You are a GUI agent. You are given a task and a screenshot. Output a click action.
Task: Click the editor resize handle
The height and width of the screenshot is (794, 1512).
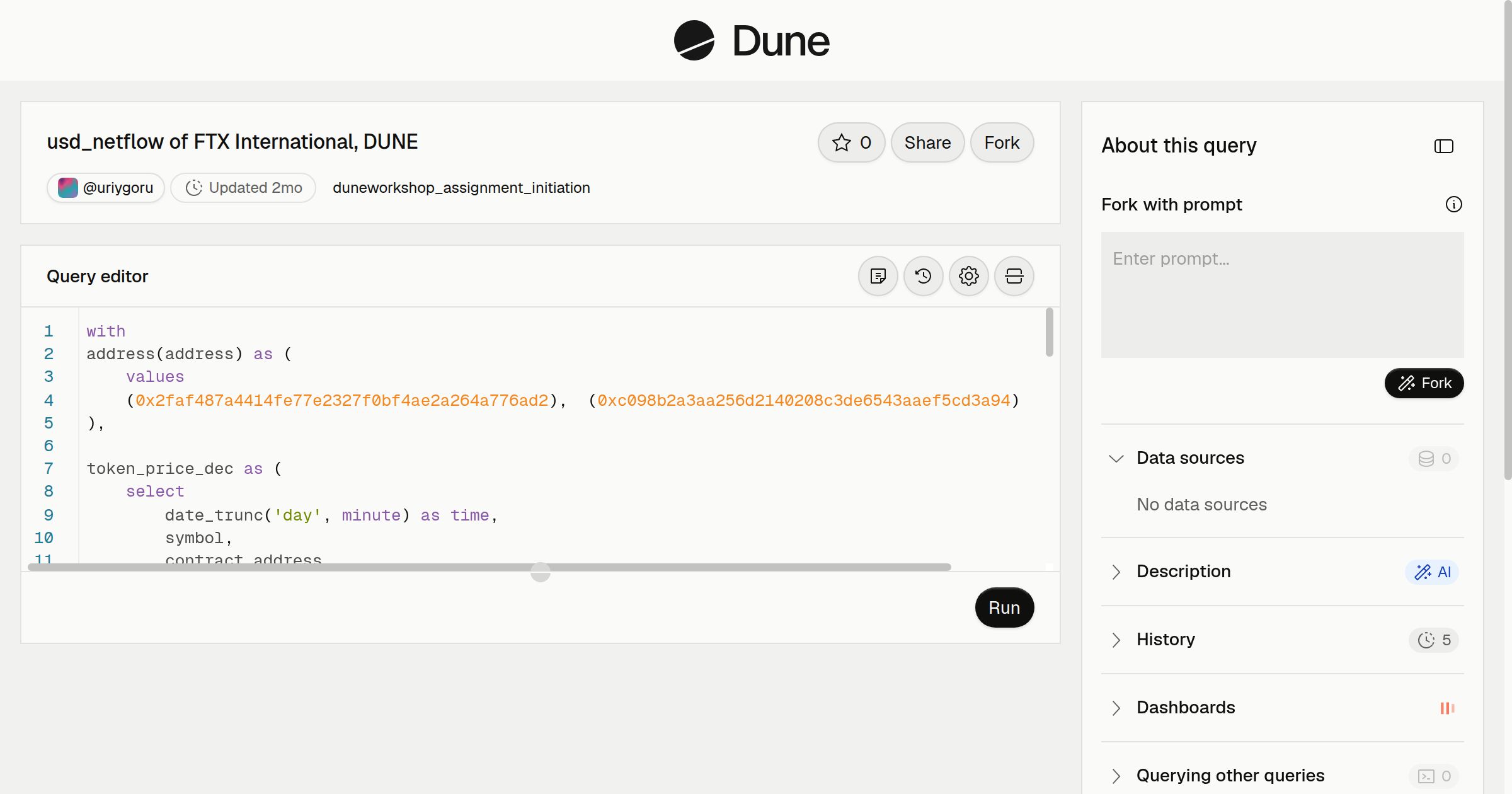pos(541,572)
